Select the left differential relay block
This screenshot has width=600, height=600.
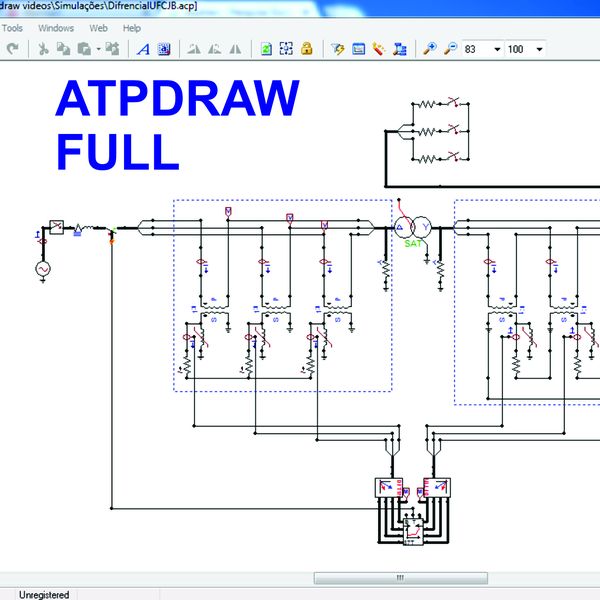389,488
